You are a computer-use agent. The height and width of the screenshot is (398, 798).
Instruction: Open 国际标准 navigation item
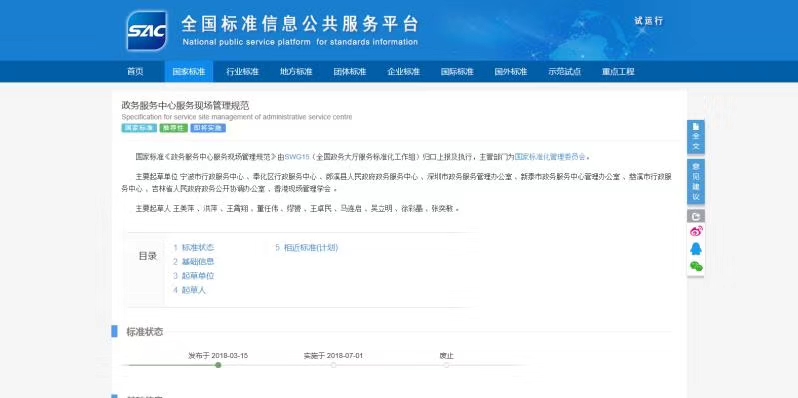[457, 72]
